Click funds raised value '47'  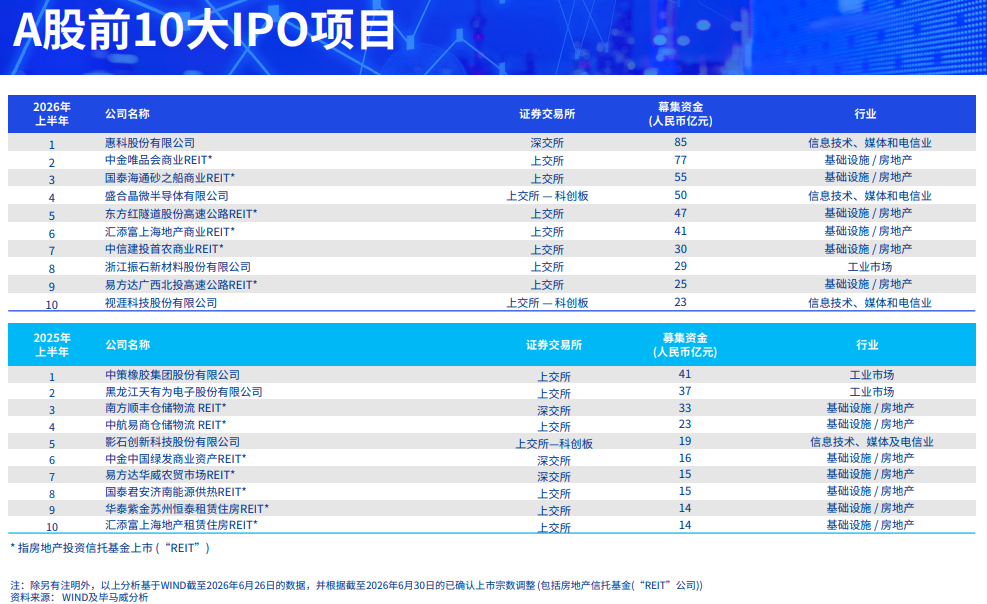pos(680,213)
